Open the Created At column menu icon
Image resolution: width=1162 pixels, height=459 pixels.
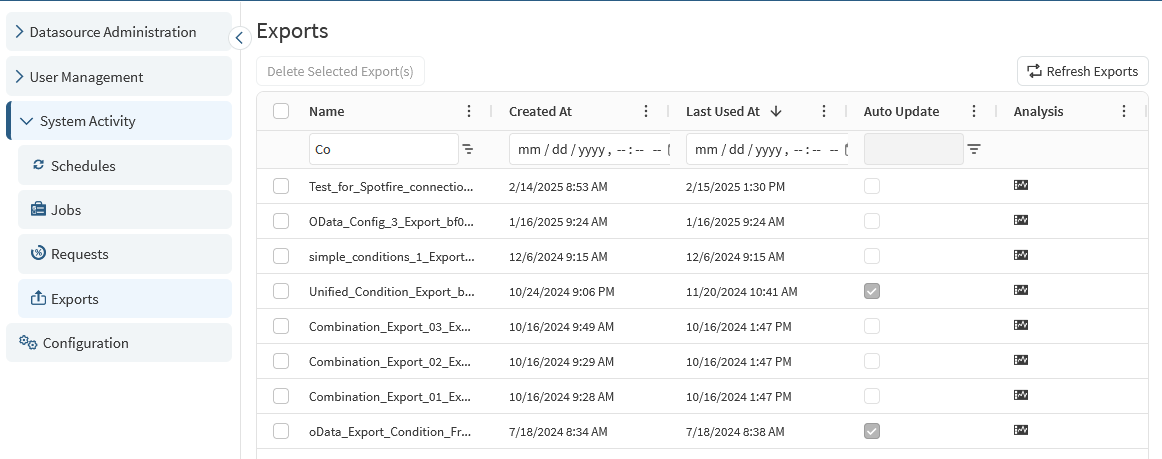point(646,112)
